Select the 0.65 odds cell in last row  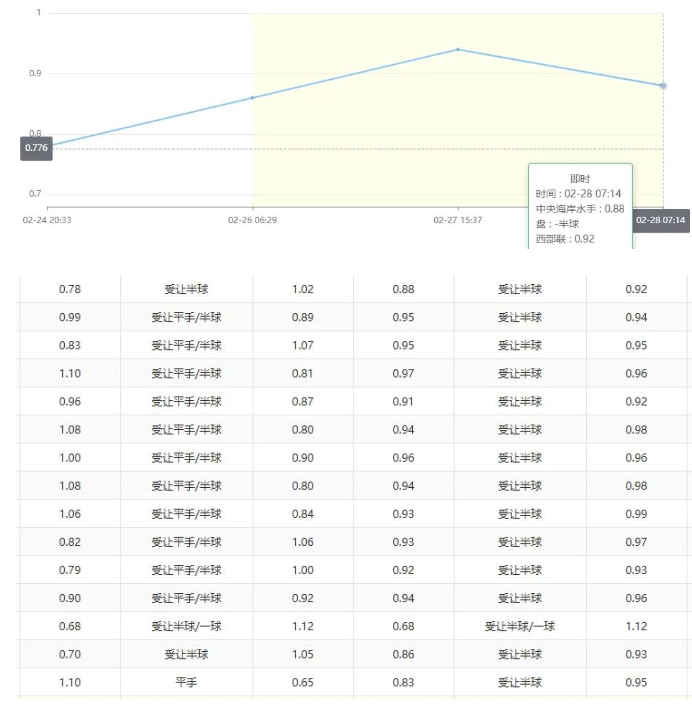click(302, 682)
